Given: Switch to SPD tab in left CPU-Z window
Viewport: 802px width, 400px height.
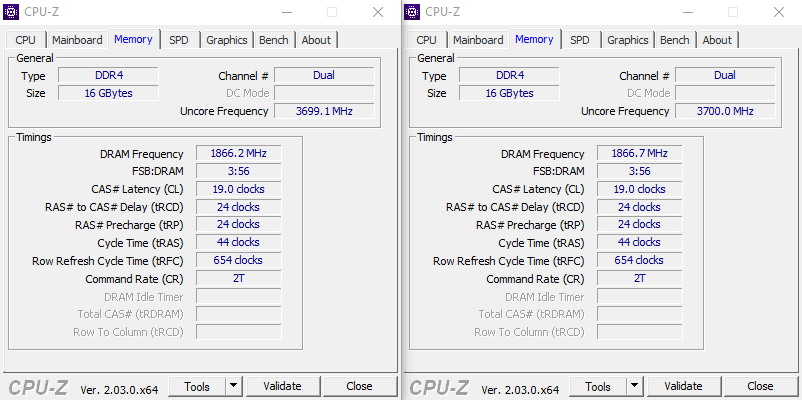Looking at the screenshot, I should (179, 40).
